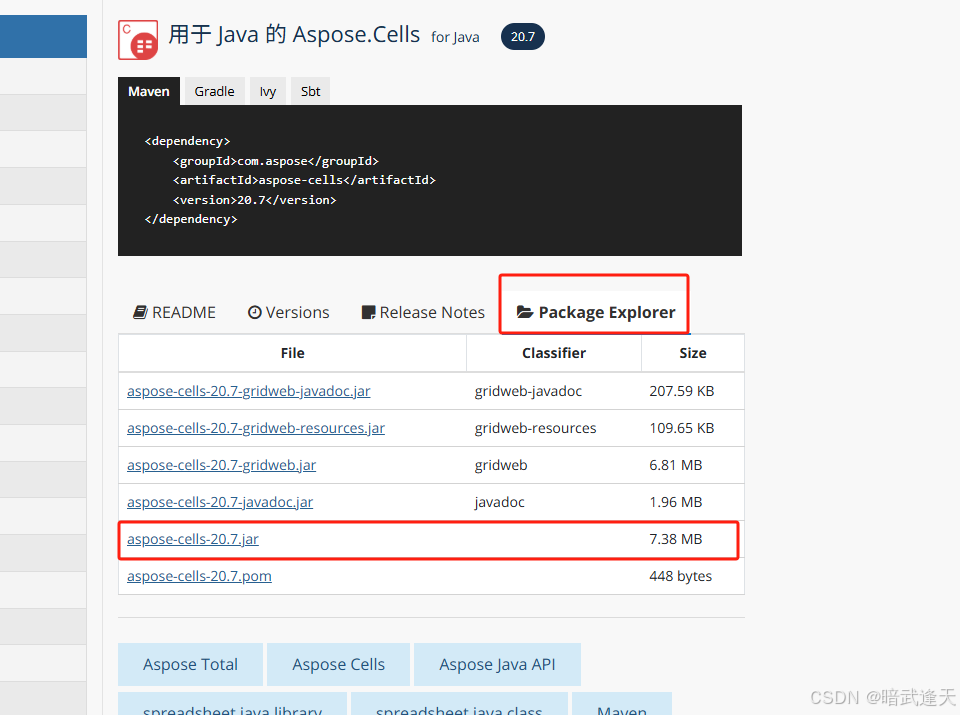This screenshot has width=960, height=715.
Task: Download aspose-cells-20.7-gridweb-resources.jar
Action: [x=256, y=428]
